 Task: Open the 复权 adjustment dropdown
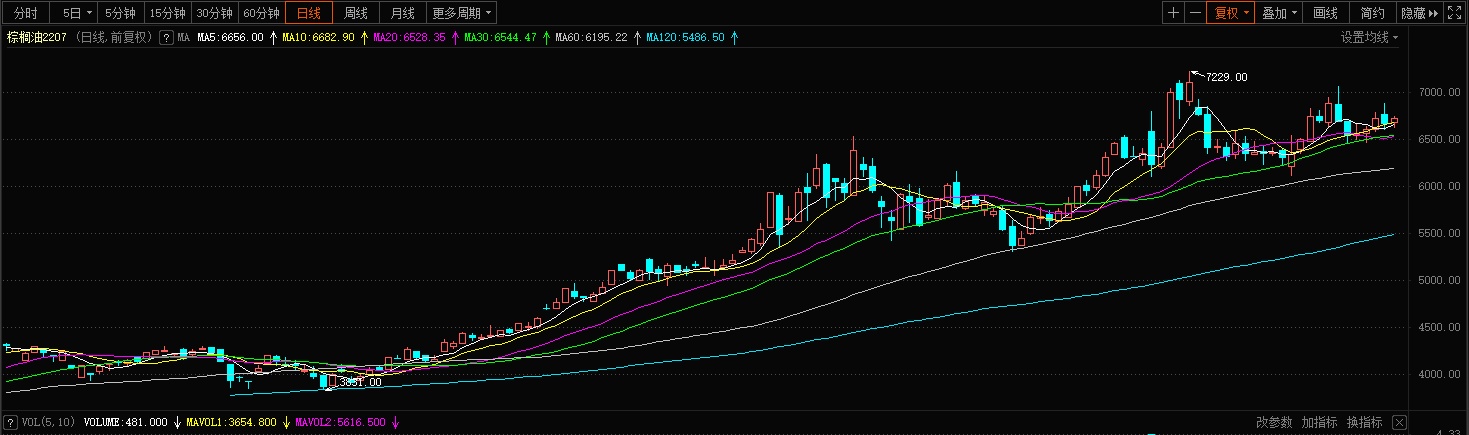click(1232, 13)
